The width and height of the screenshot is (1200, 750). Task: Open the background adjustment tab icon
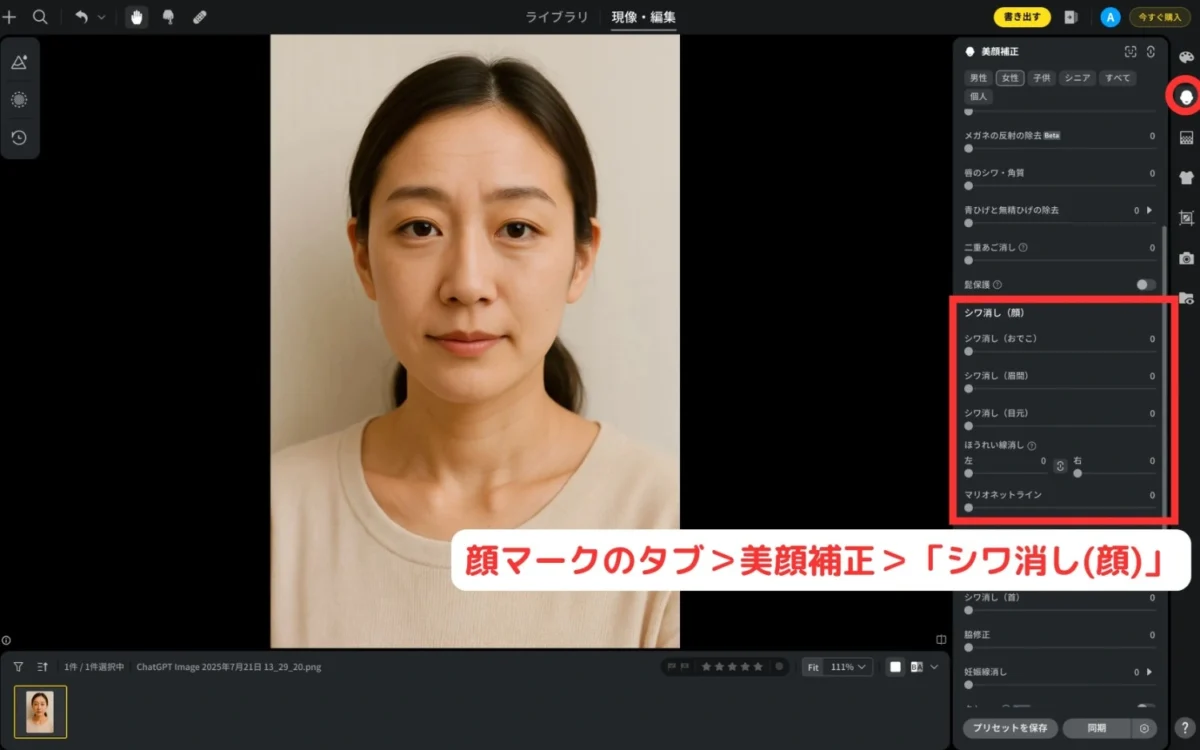pyautogui.click(x=1186, y=137)
